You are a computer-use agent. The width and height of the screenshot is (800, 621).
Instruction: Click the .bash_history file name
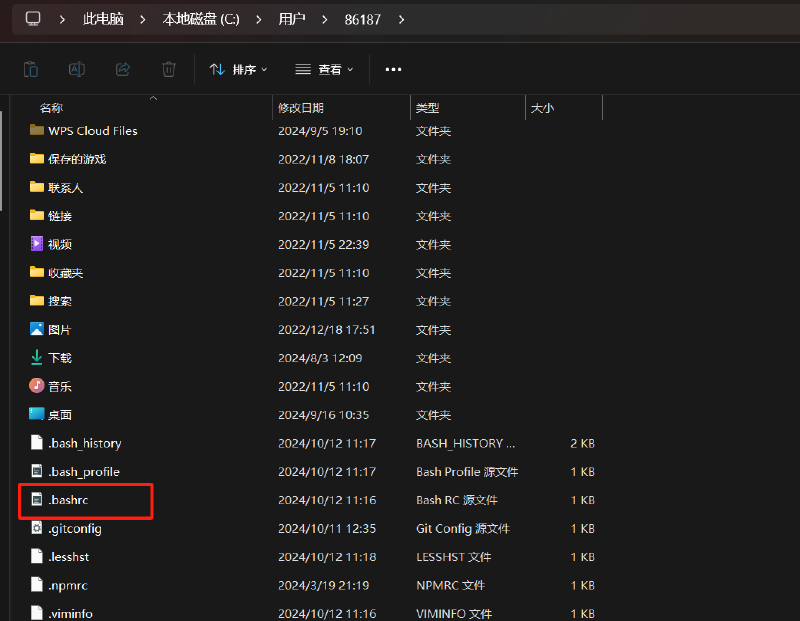pos(85,443)
